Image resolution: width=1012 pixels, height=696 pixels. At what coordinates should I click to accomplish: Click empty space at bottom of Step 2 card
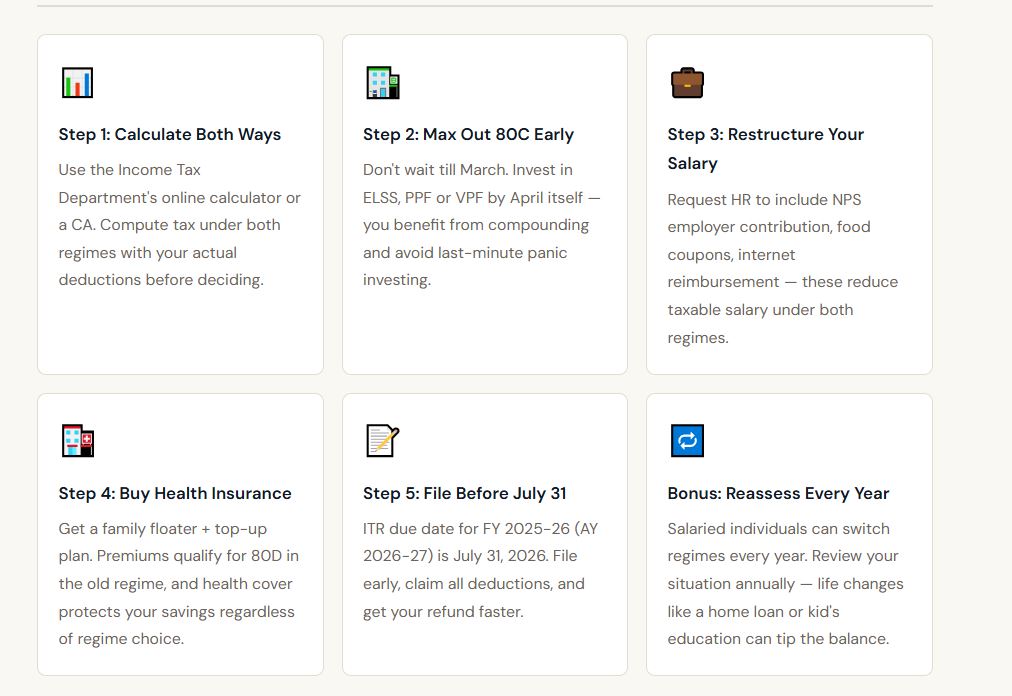485,335
